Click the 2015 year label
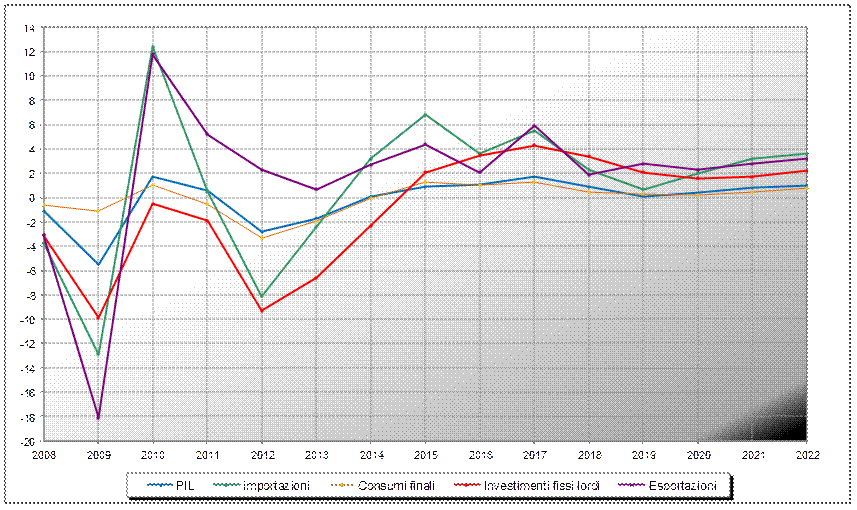857x510 pixels. coord(425,455)
